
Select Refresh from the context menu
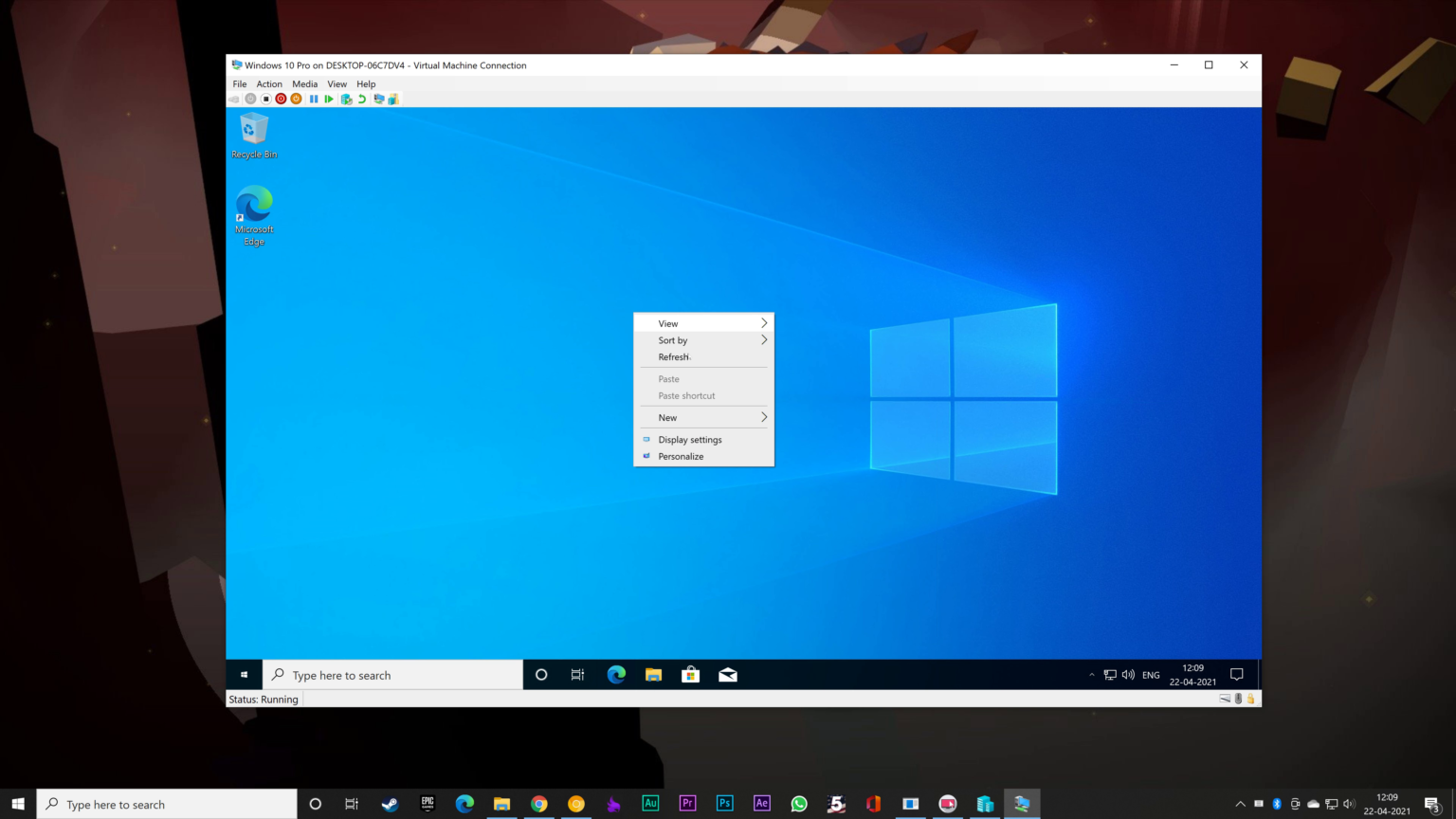click(x=674, y=357)
